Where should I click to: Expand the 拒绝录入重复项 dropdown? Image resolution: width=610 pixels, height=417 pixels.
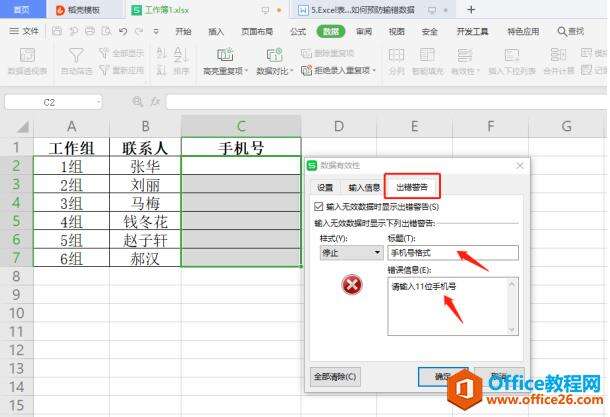374,71
